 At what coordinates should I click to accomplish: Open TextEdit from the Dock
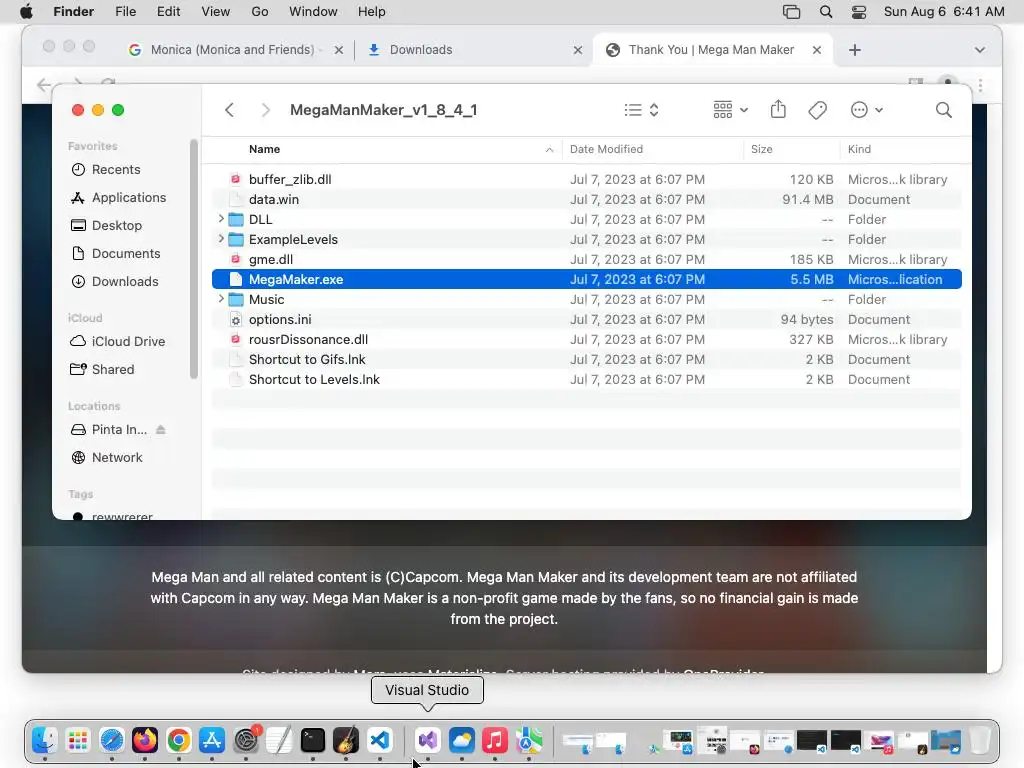coord(279,740)
